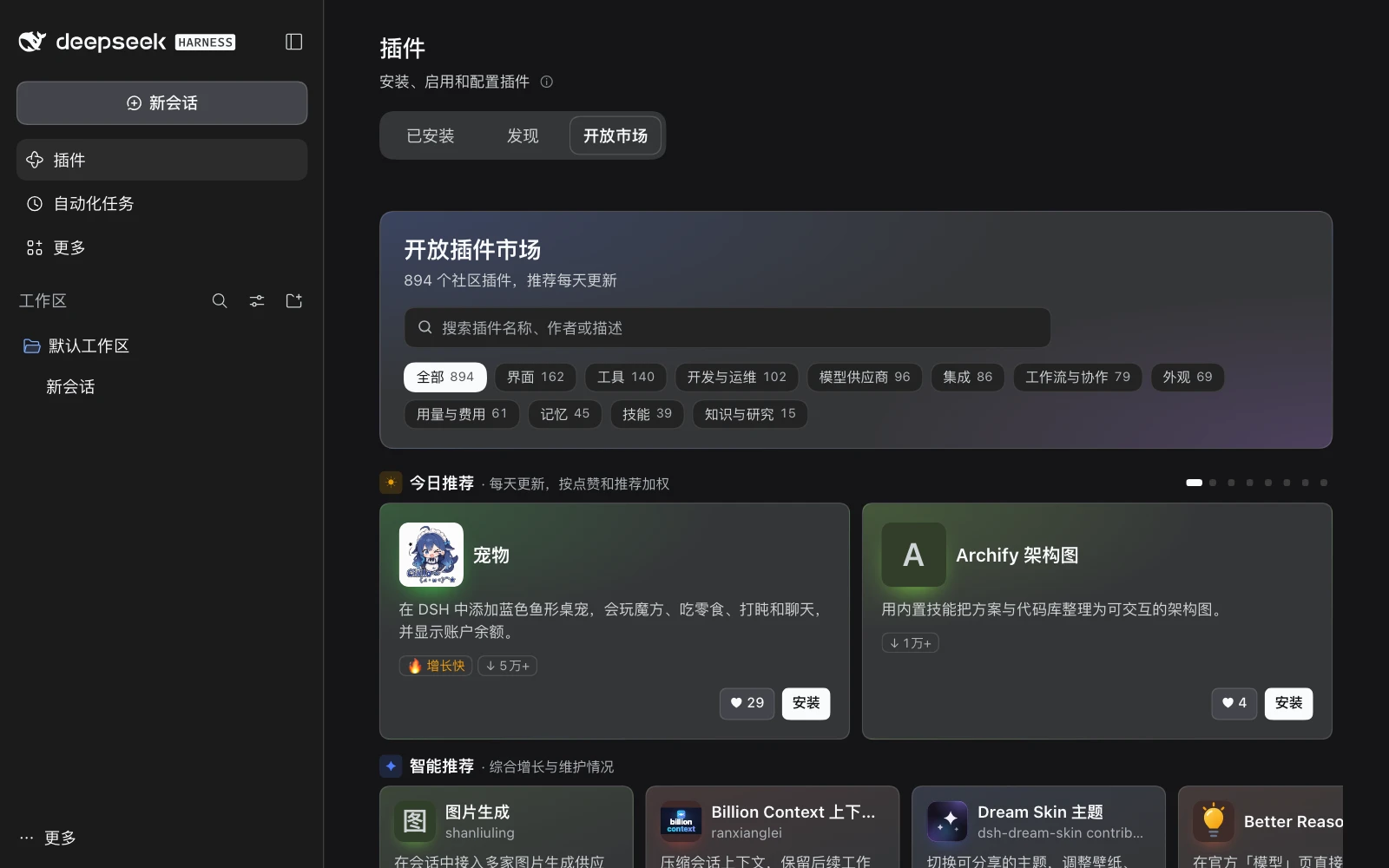Jump to the last carousel page dot
This screenshot has width=1389, height=868.
(x=1324, y=483)
